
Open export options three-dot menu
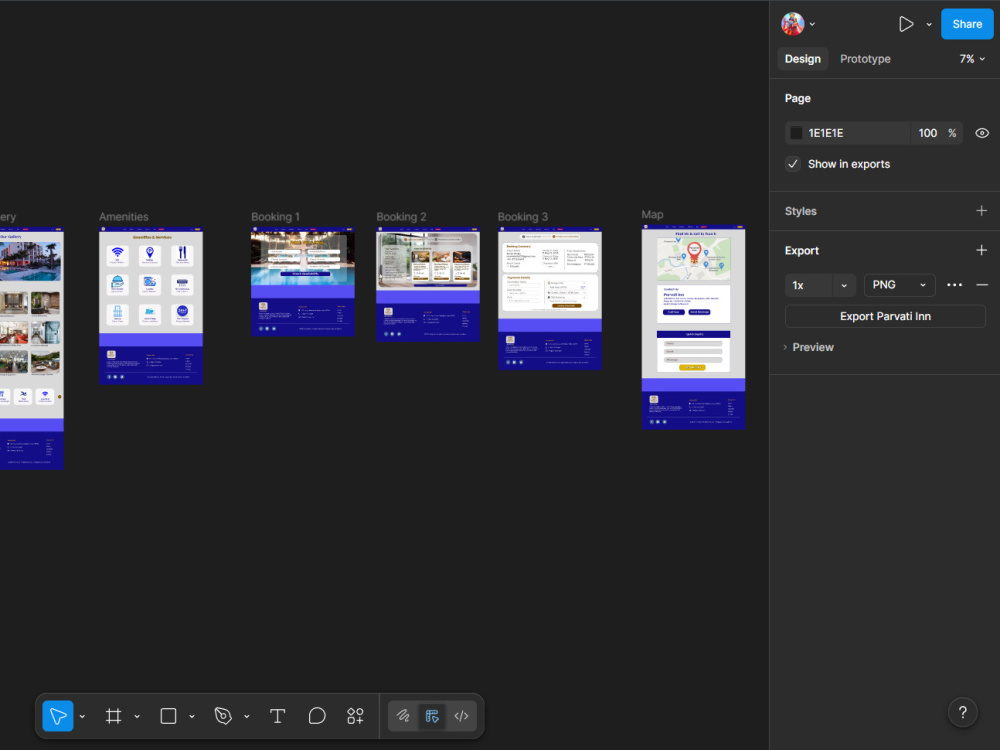tap(954, 285)
